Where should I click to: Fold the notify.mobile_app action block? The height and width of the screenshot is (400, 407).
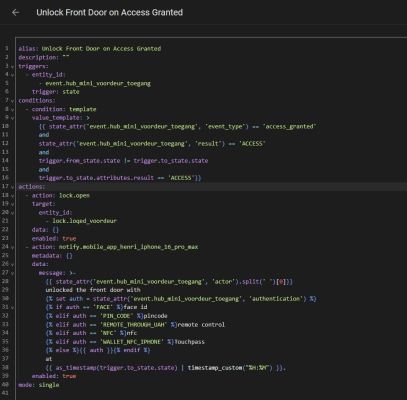click(12, 247)
